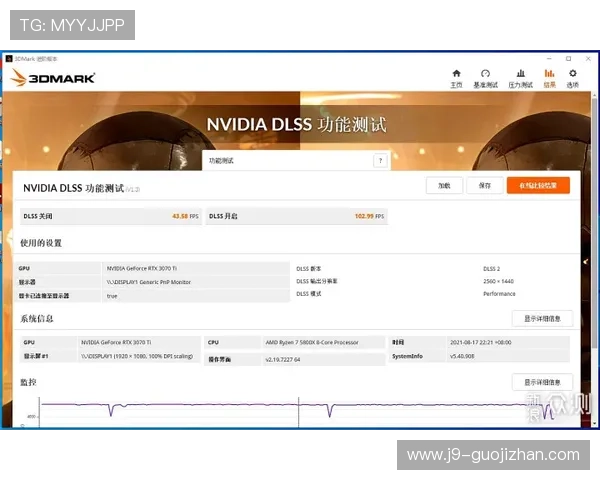Click the NVIDIA DLSS 功能测试 banner title

tap(296, 125)
